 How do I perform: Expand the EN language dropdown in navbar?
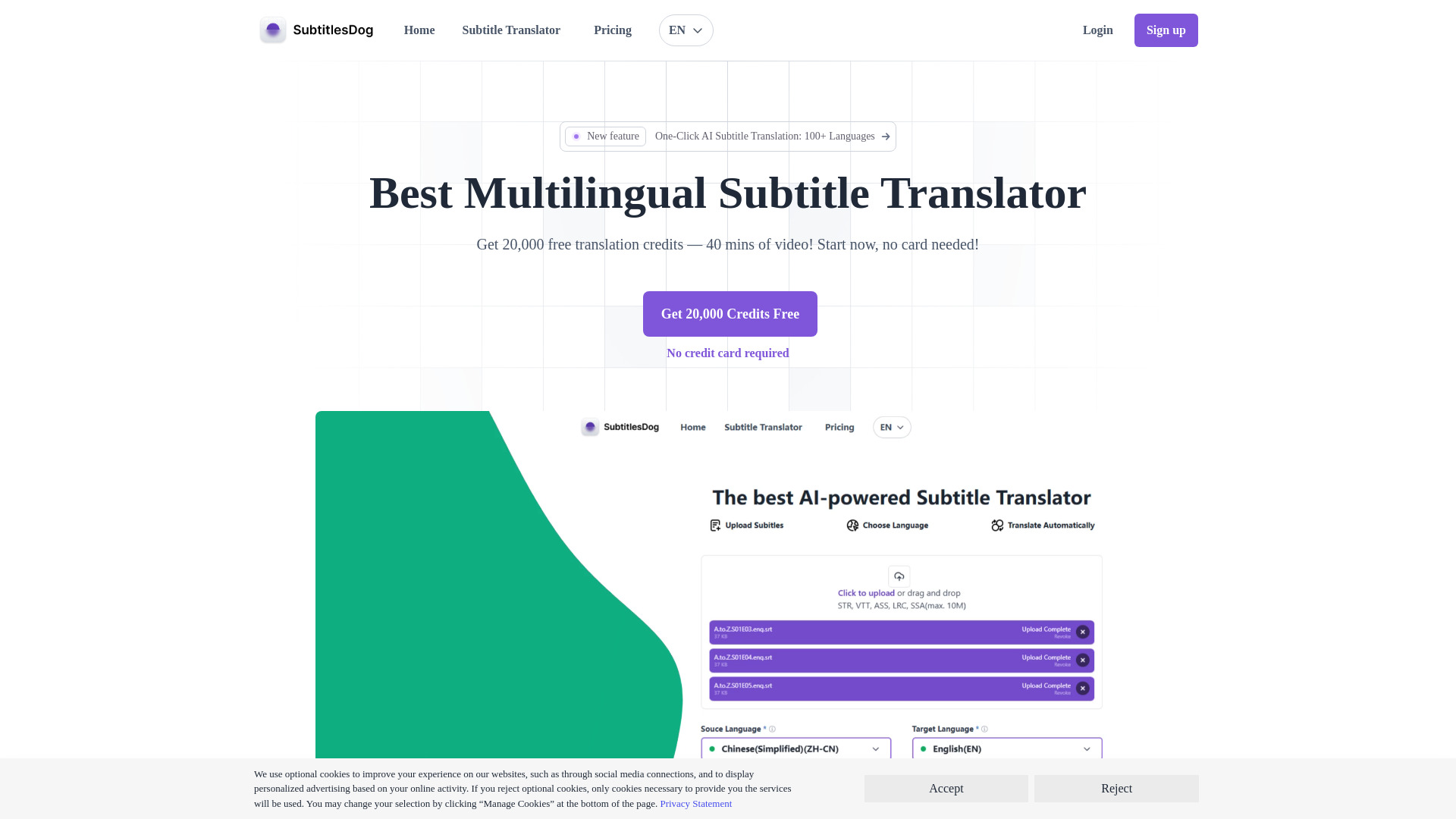tap(686, 30)
